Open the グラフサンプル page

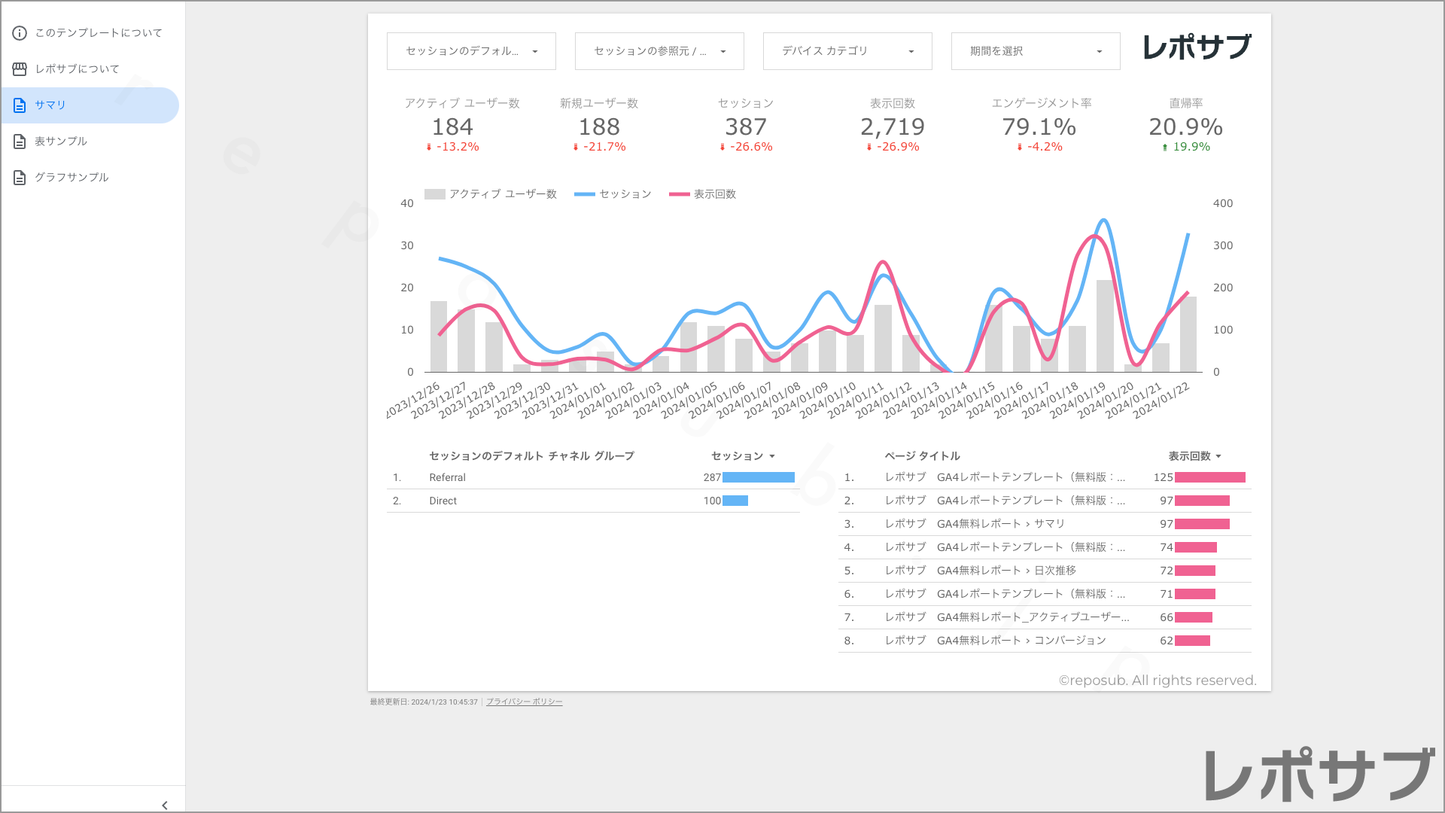pyautogui.click(x=71, y=177)
